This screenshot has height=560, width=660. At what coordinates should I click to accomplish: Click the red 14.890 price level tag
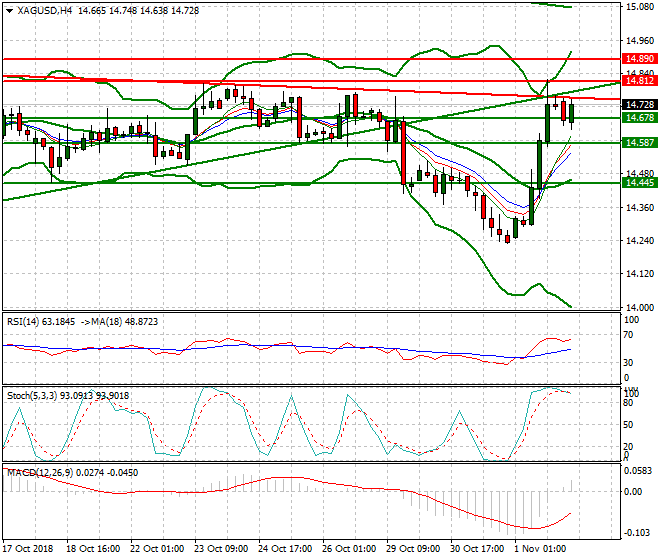[x=639, y=59]
